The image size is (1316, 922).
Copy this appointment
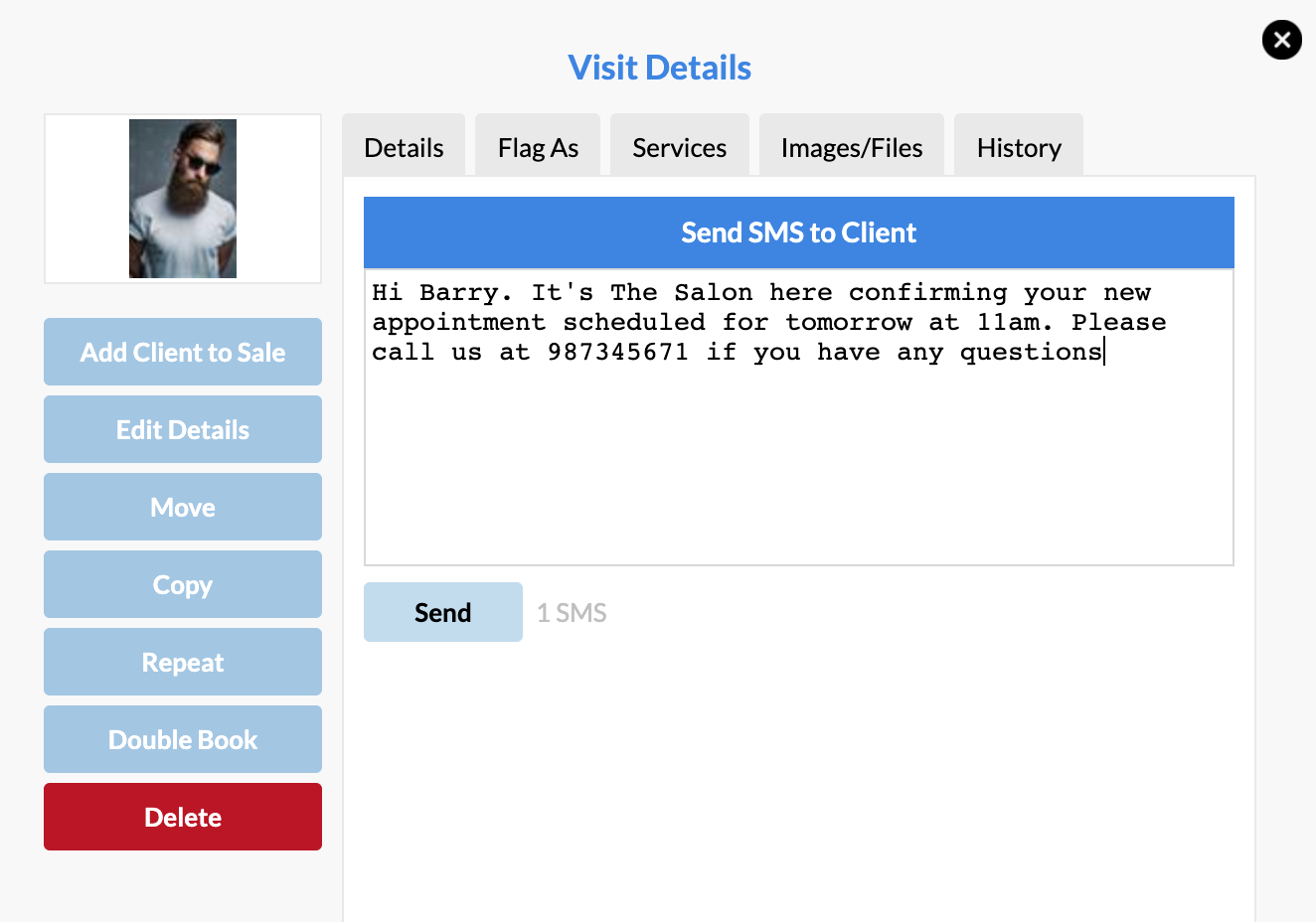point(182,584)
